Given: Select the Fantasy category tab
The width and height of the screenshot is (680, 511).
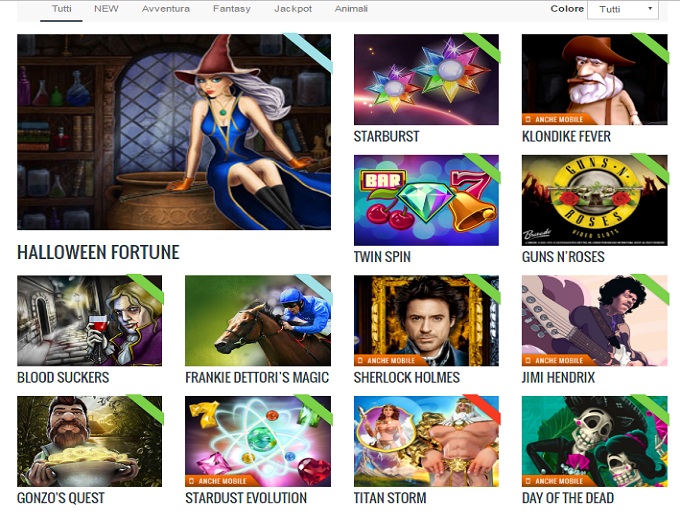Looking at the screenshot, I should [x=232, y=9].
